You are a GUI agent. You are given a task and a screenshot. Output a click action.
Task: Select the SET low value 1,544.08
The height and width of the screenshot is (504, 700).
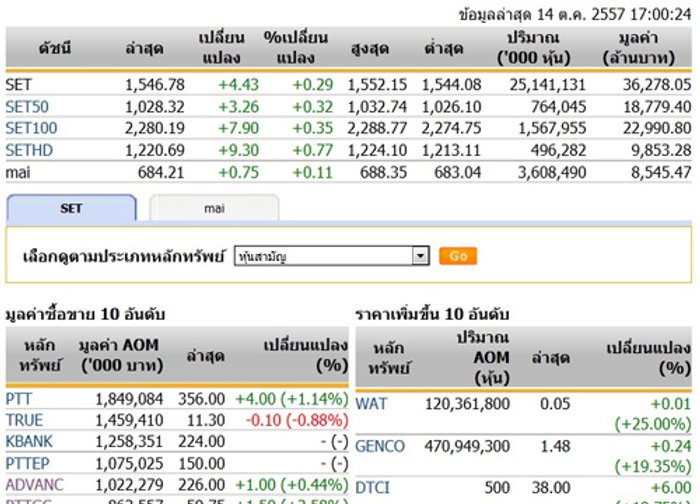(451, 84)
